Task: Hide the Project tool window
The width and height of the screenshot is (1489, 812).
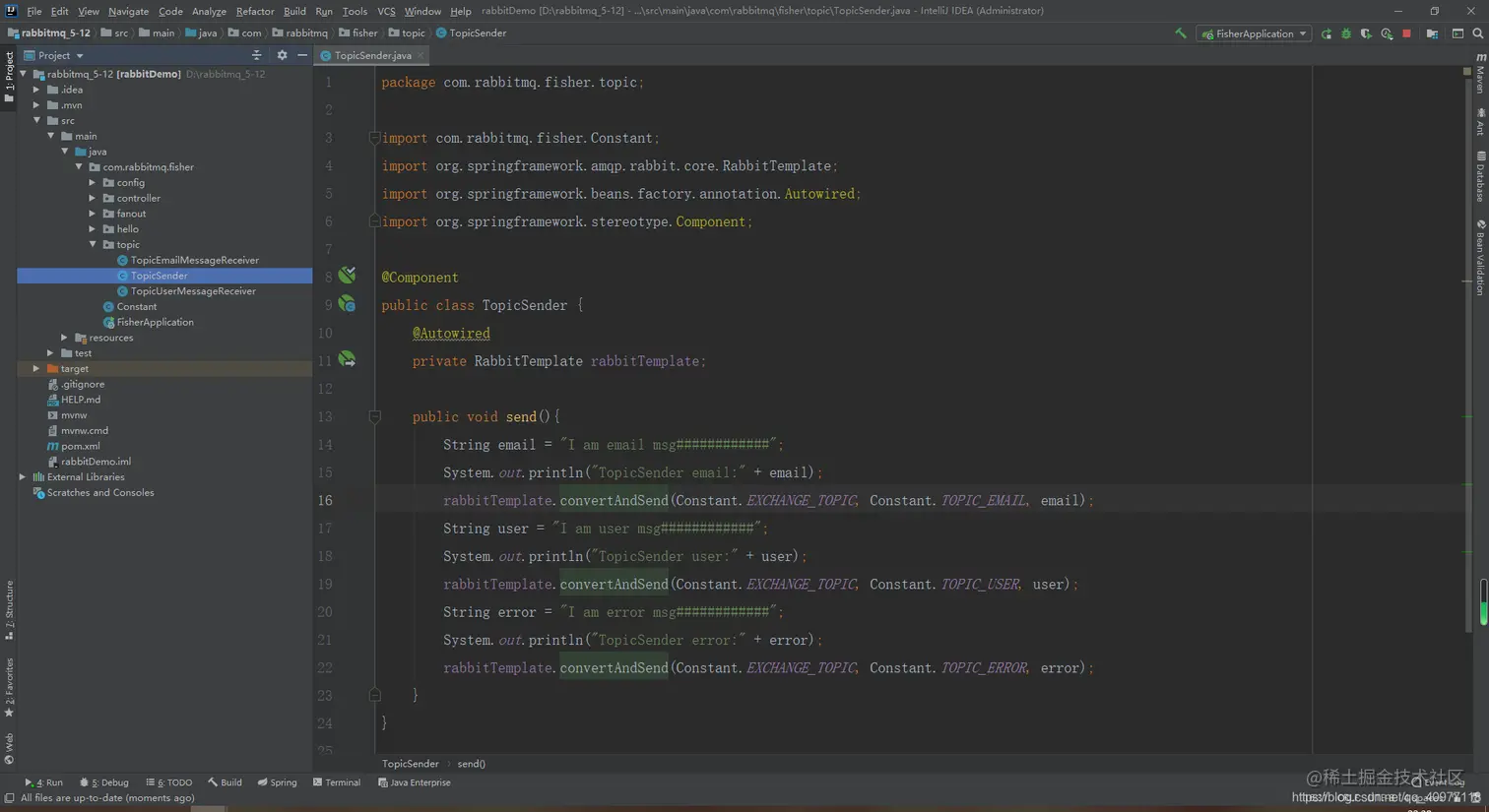Action: 302,55
